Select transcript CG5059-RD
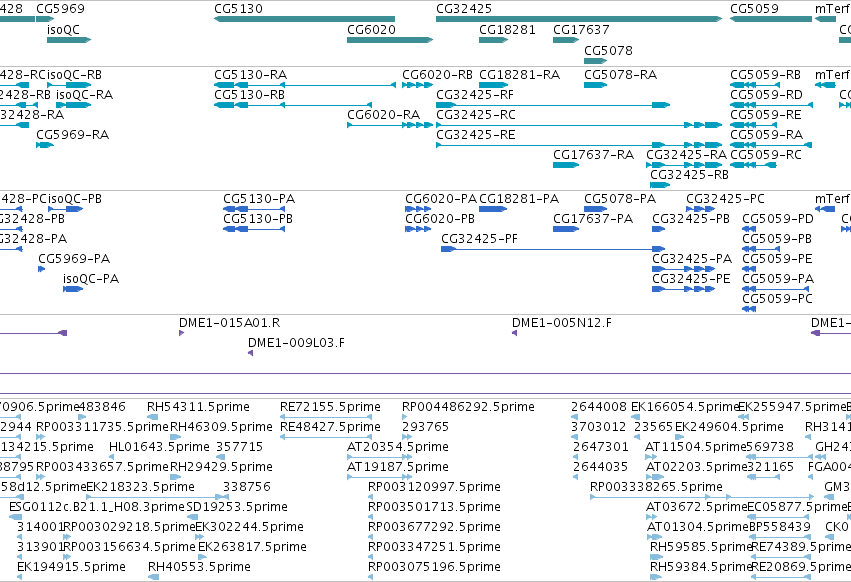Screen dimensions: 851x582 tap(771, 105)
